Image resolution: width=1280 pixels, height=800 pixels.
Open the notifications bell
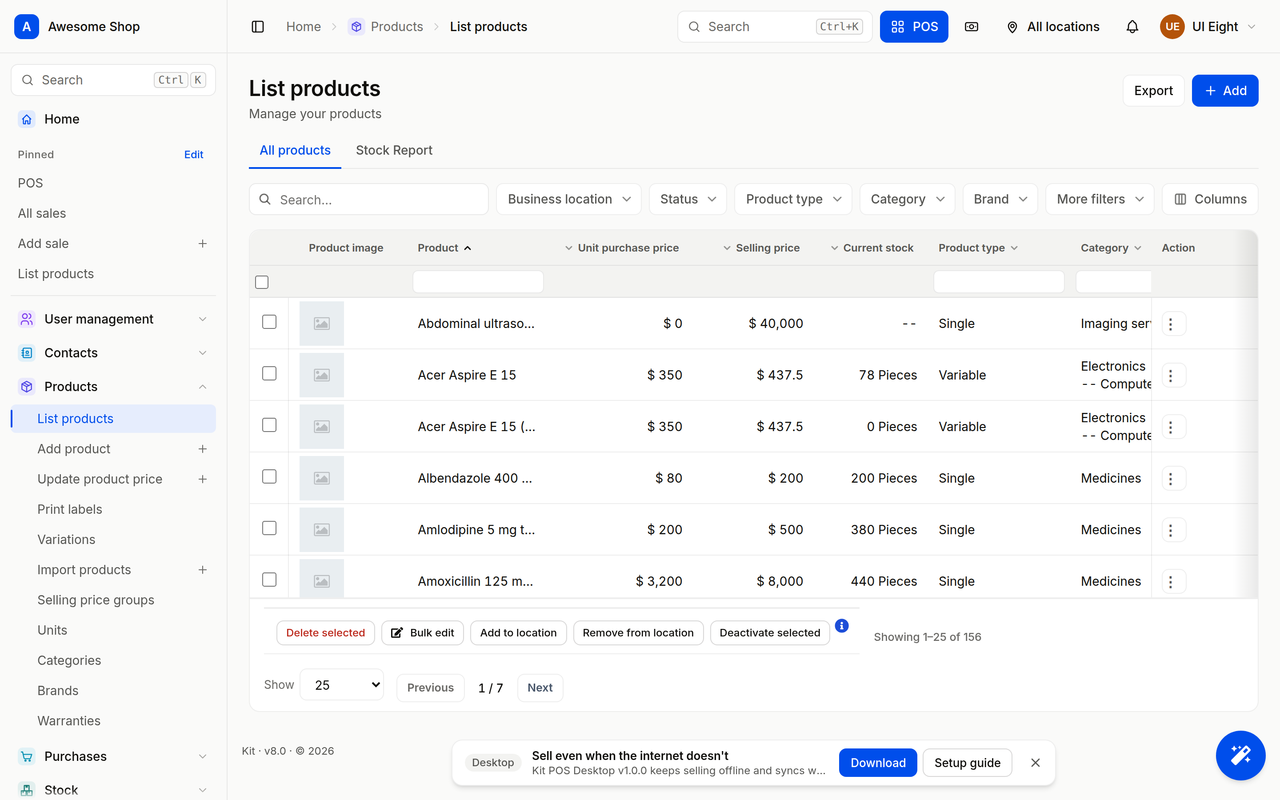point(1132,27)
